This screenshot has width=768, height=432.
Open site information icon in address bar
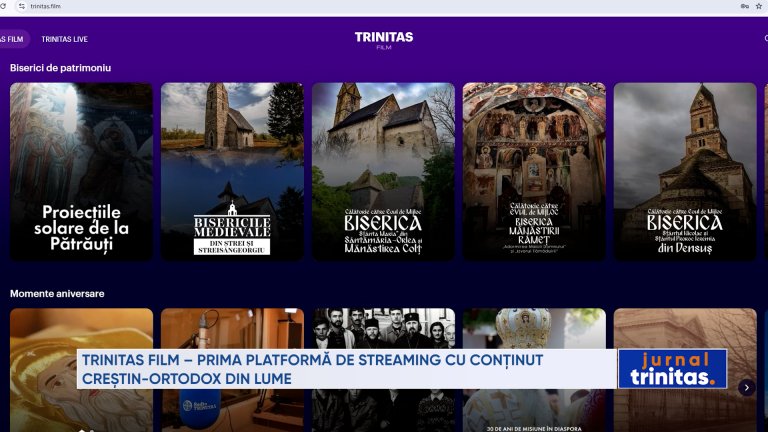[x=22, y=6]
